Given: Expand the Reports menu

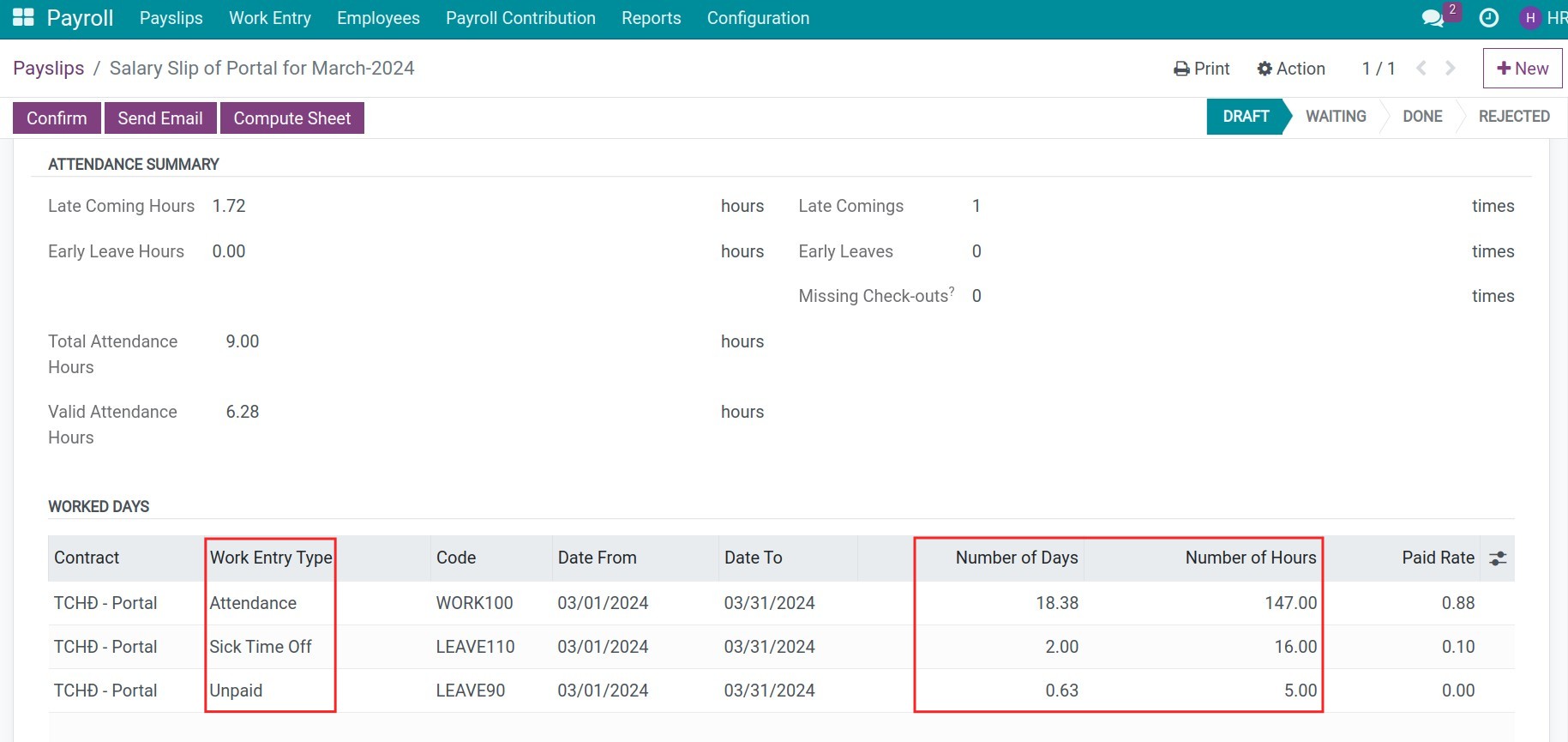Looking at the screenshot, I should pyautogui.click(x=651, y=18).
